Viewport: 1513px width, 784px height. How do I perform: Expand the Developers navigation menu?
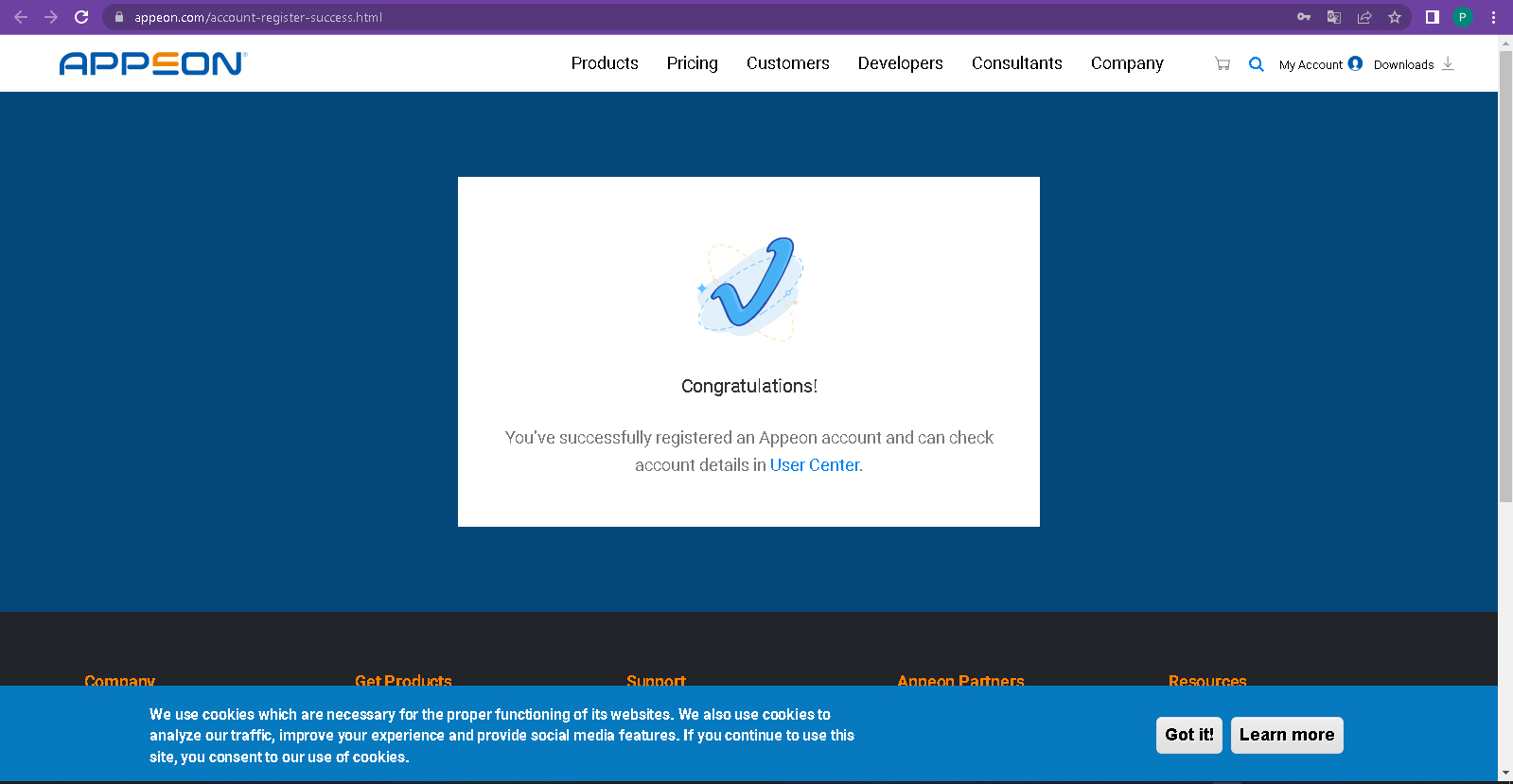(900, 63)
